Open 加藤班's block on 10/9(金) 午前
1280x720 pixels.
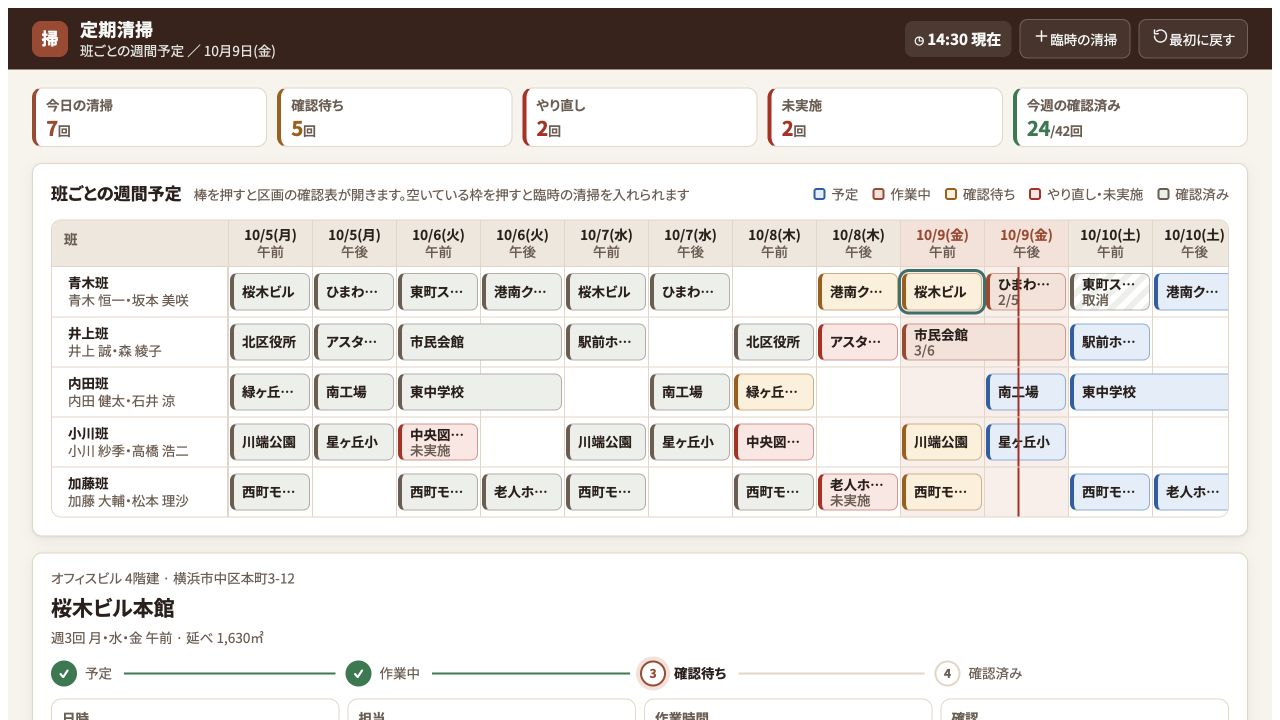pos(942,492)
